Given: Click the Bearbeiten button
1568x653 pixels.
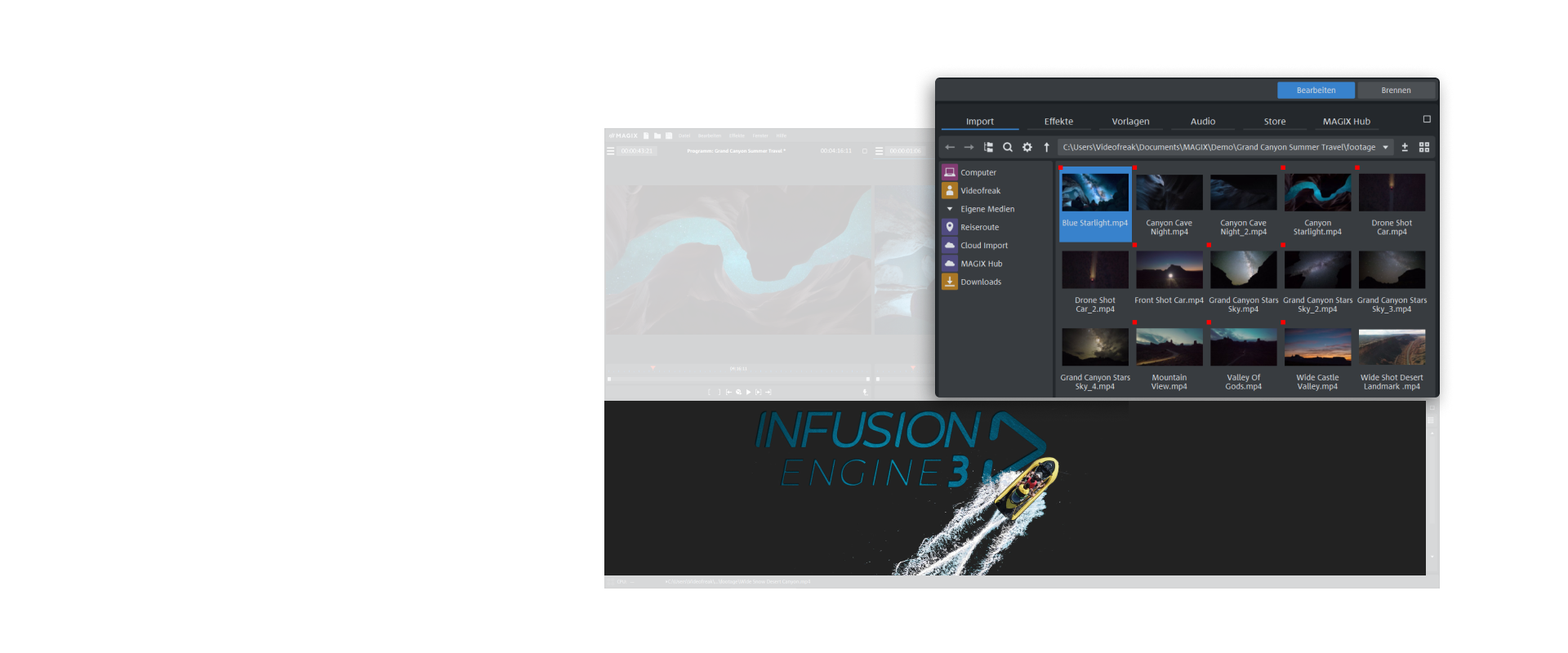Looking at the screenshot, I should pos(1316,91).
